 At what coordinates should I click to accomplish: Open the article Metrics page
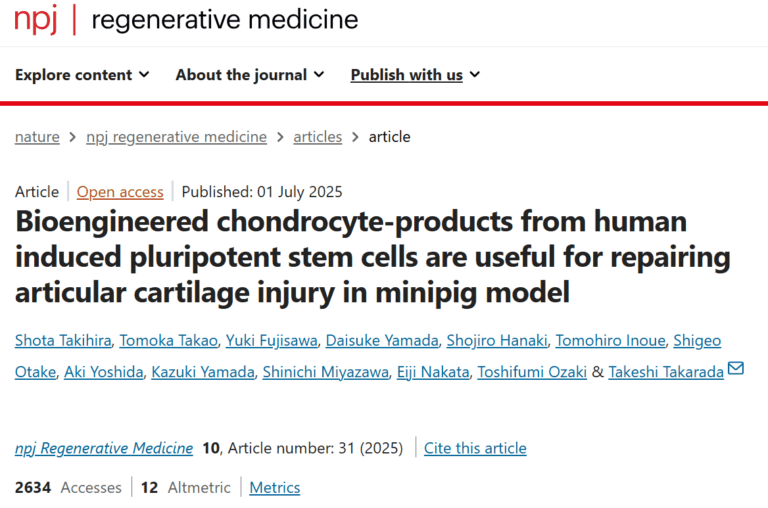[275, 488]
